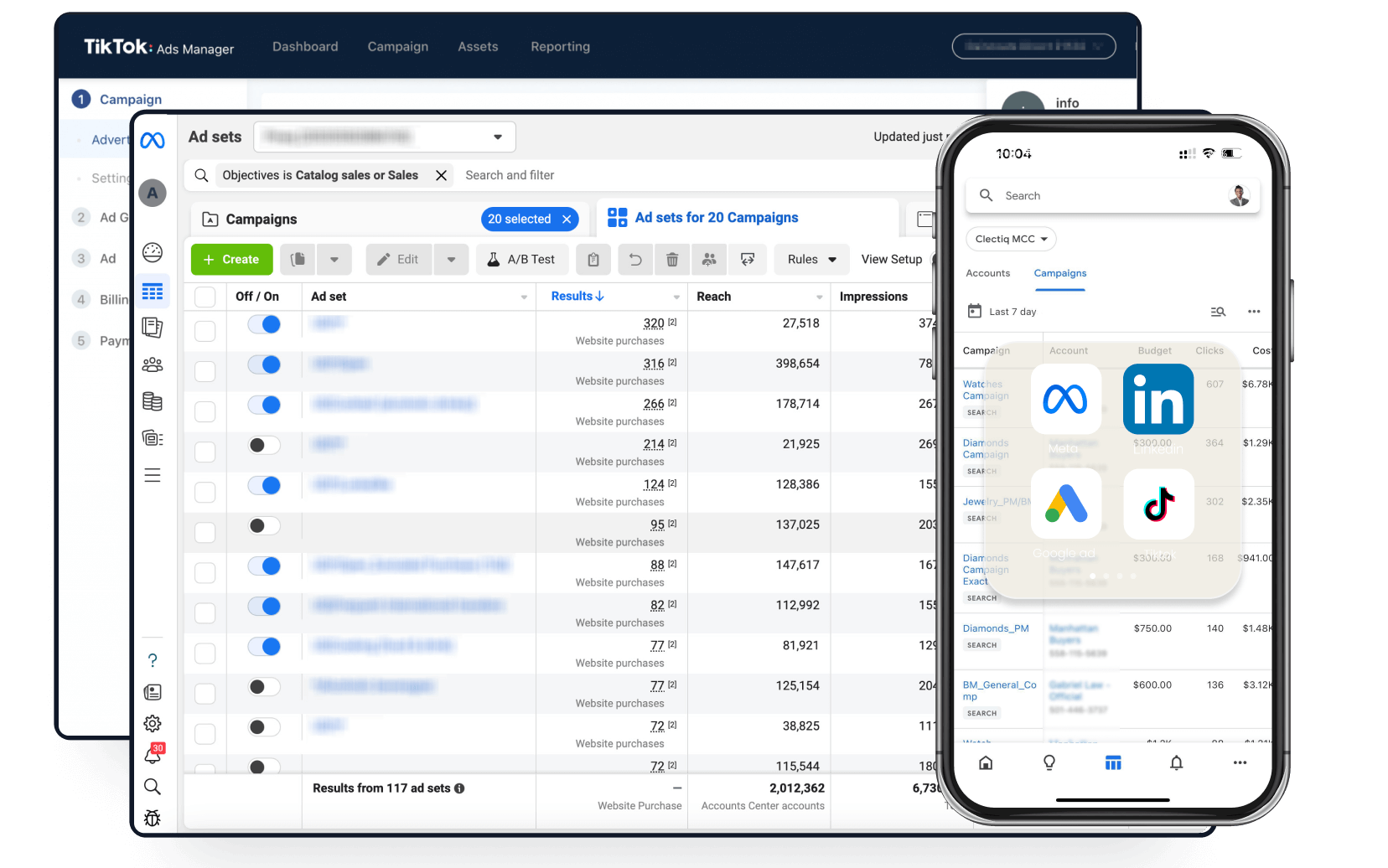Click the Search and filter field
This screenshot has height=868, width=1388.
510,176
